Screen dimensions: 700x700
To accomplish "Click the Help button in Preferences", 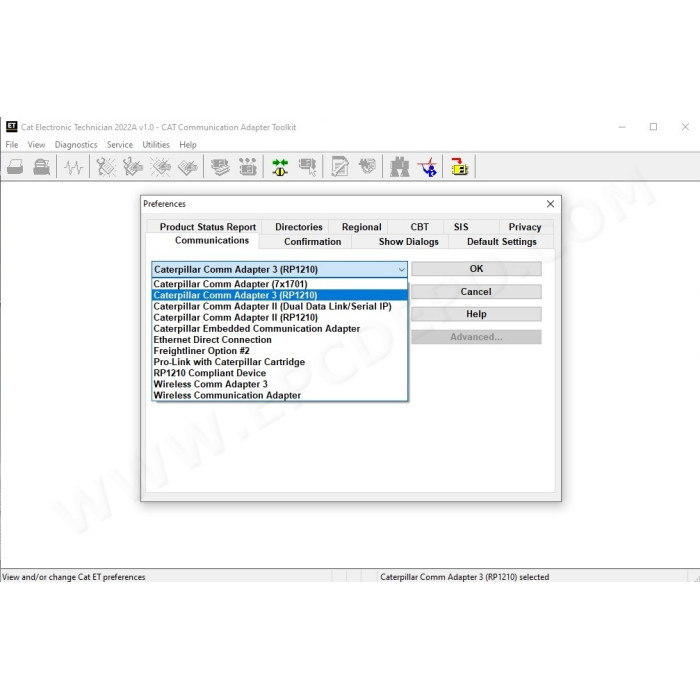I will [476, 314].
